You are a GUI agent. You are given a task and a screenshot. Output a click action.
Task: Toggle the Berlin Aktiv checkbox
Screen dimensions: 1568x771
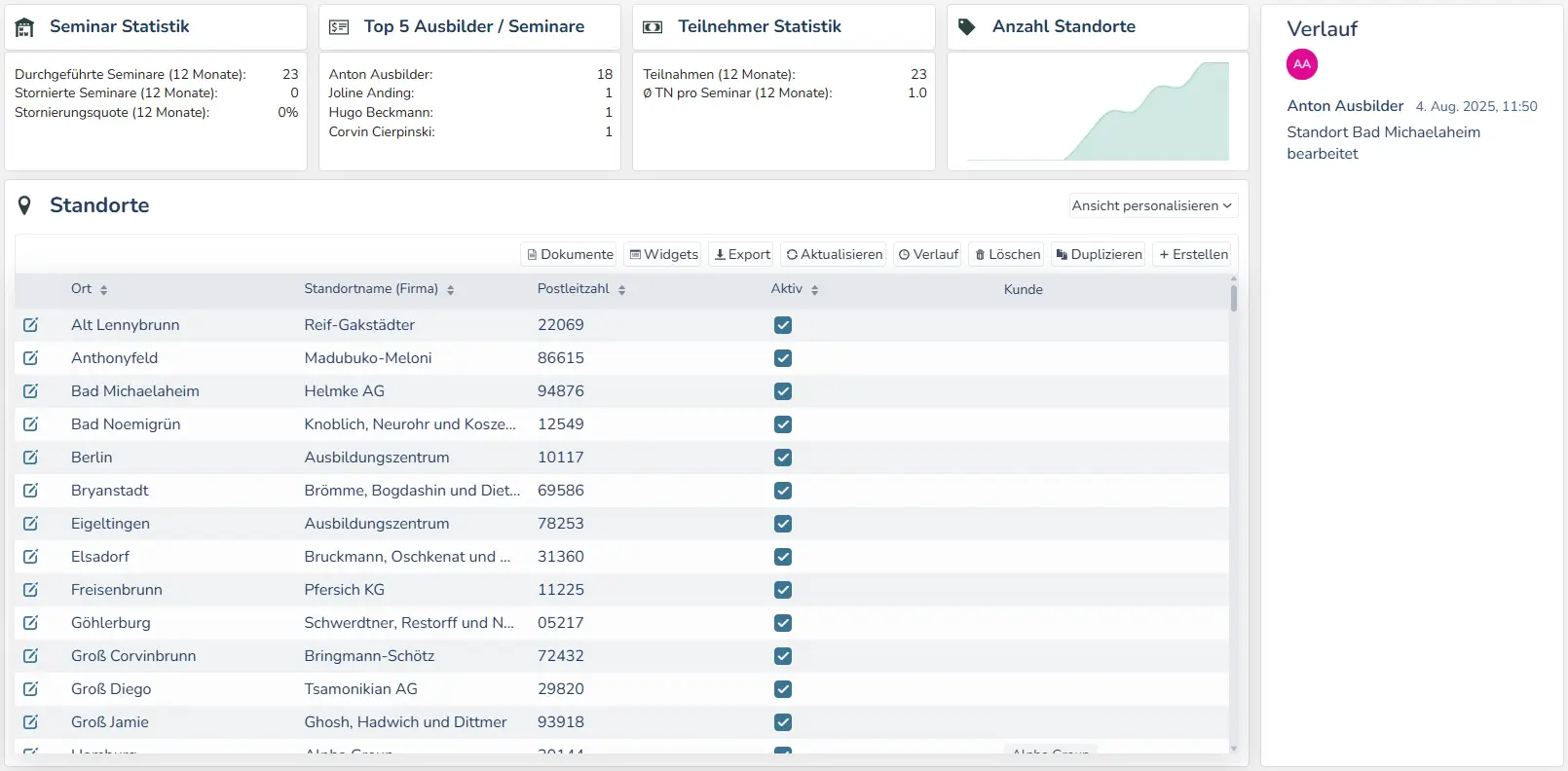click(783, 458)
